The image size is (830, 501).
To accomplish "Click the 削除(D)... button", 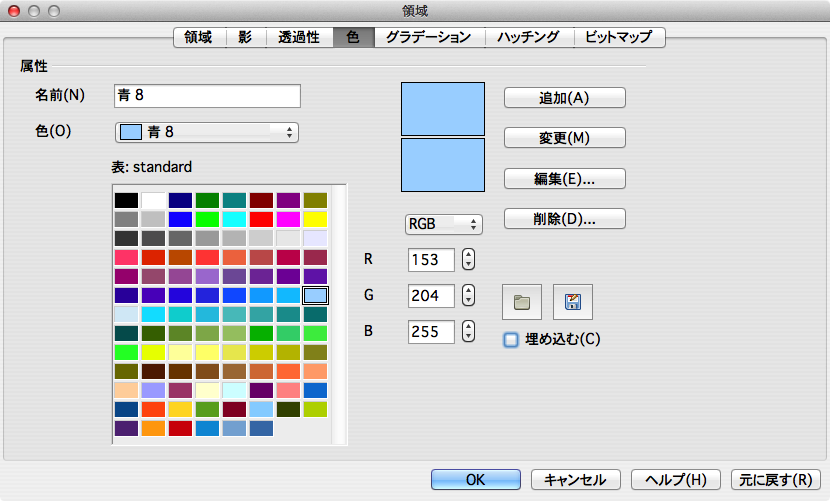I will [565, 219].
